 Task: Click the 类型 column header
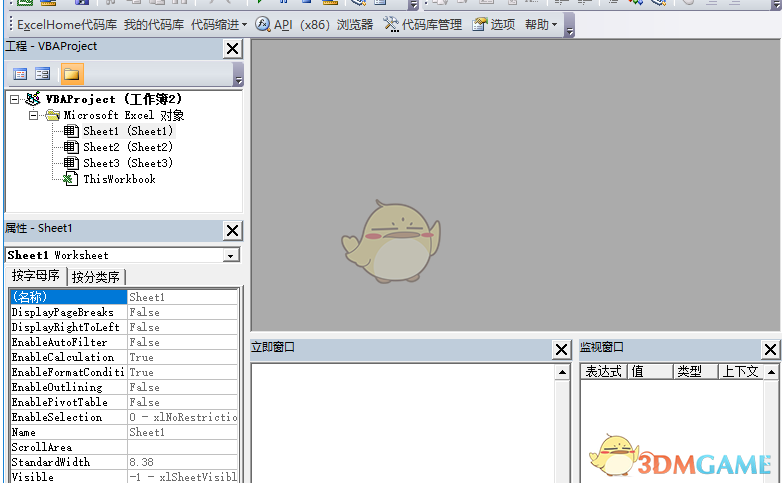696,372
